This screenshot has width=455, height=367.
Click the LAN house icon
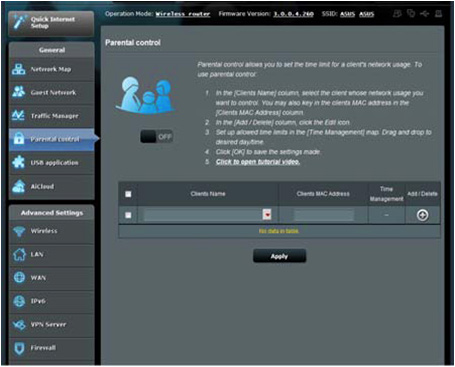[x=19, y=254]
